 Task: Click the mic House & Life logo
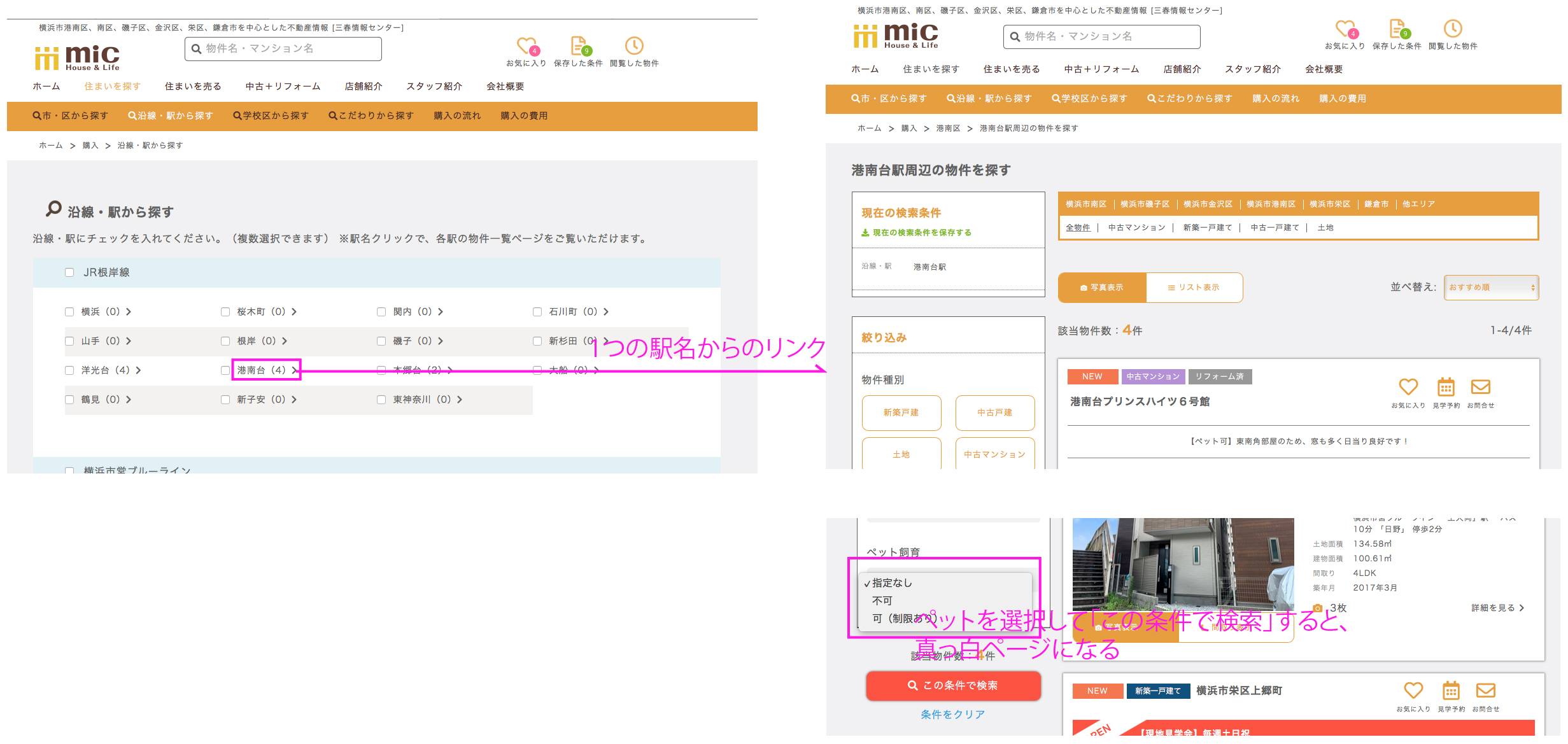point(78,57)
